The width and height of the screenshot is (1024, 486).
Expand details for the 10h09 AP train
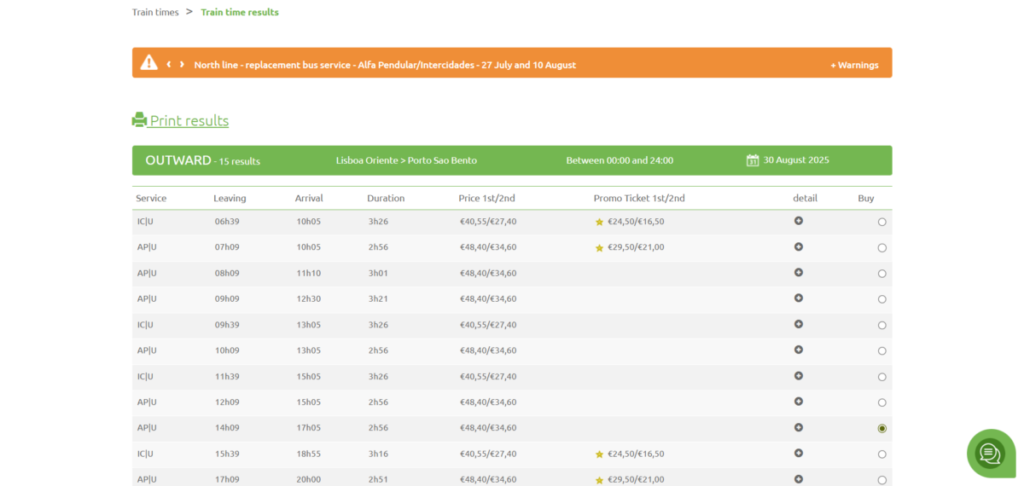pos(798,349)
